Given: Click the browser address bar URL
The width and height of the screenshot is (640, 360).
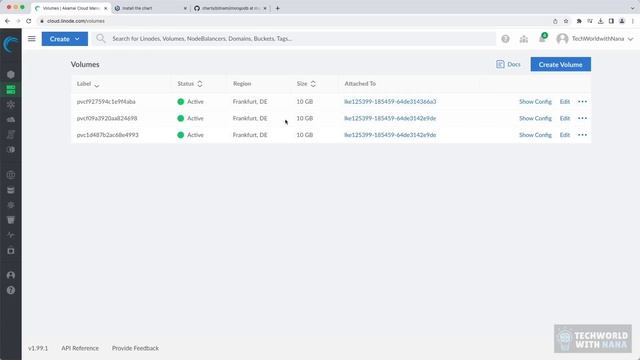Looking at the screenshot, I should tap(76, 21).
